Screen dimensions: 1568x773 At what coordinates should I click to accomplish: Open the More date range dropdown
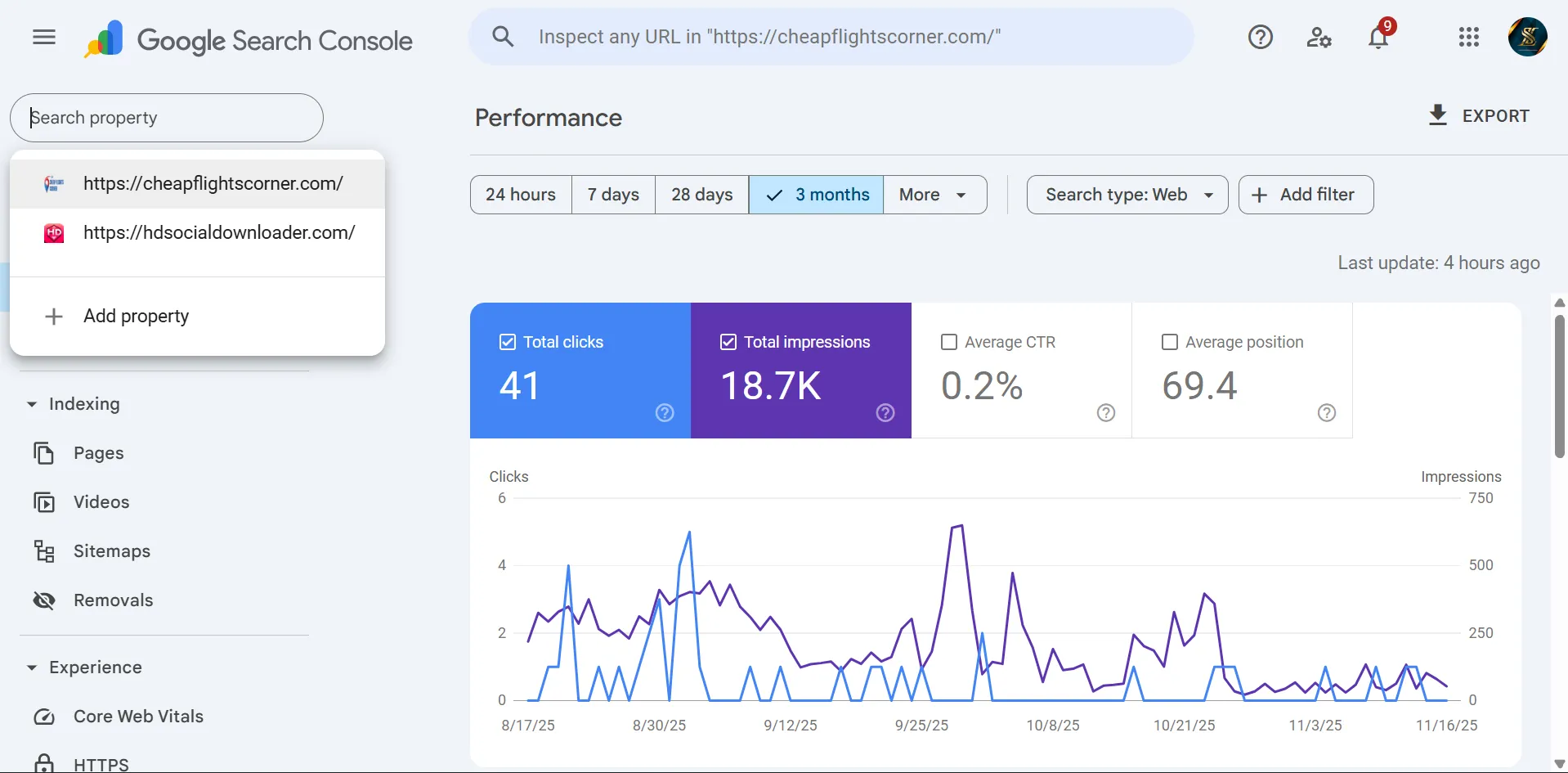(x=934, y=195)
